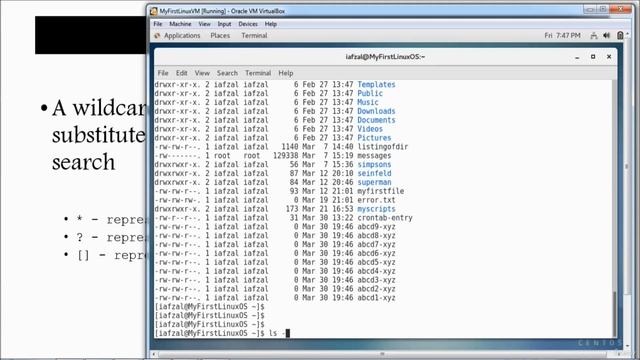Click the superman directory name
The image size is (640, 360).
point(374,182)
